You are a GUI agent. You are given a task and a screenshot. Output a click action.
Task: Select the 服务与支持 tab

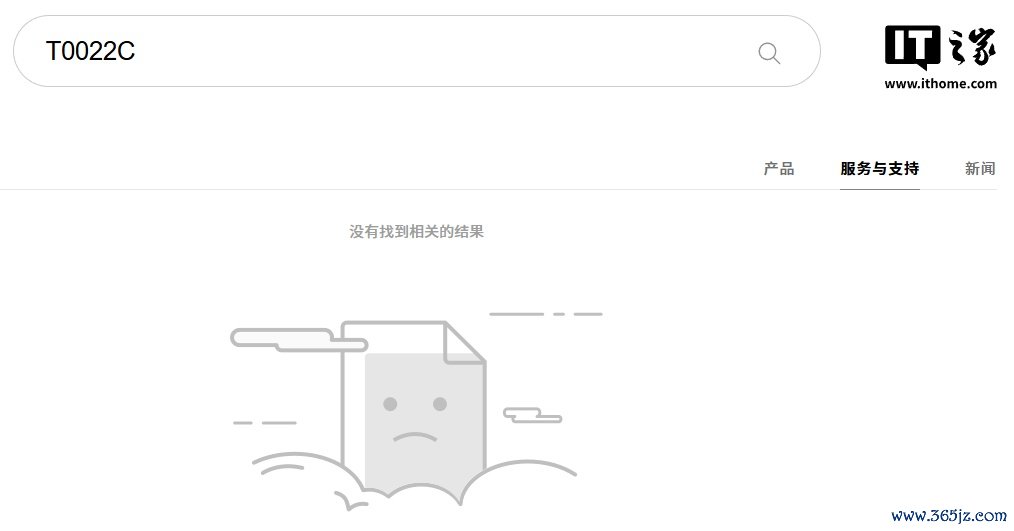[879, 169]
